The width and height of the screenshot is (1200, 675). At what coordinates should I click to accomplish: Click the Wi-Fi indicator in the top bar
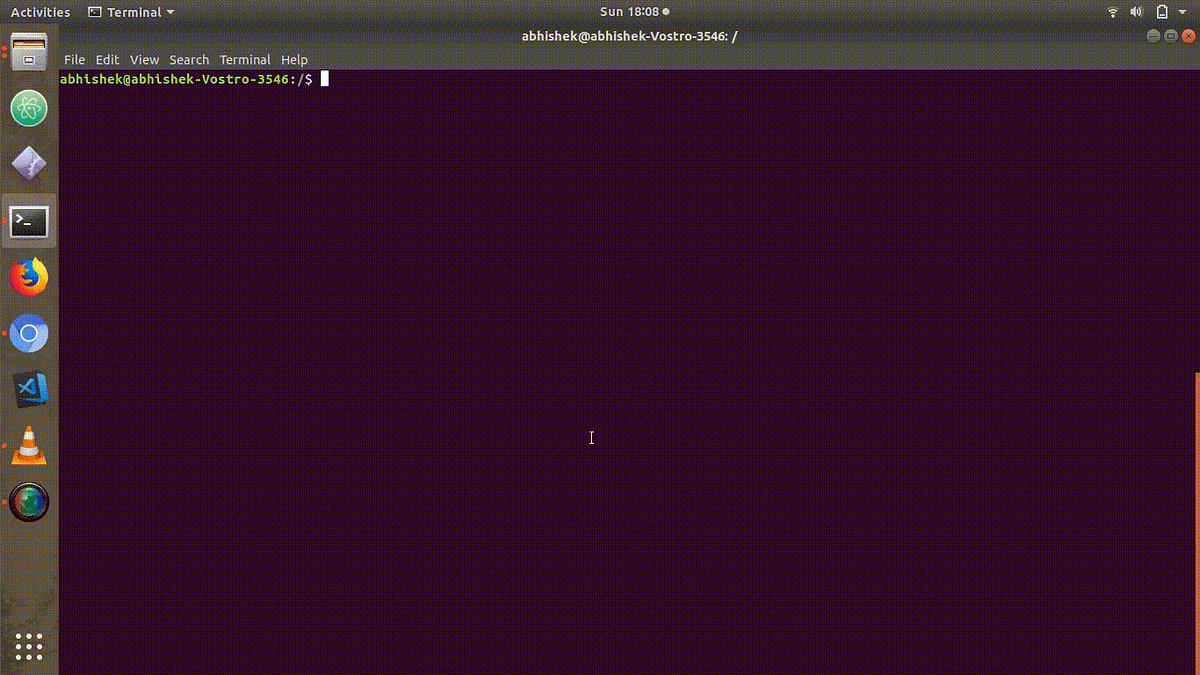[x=1113, y=12]
